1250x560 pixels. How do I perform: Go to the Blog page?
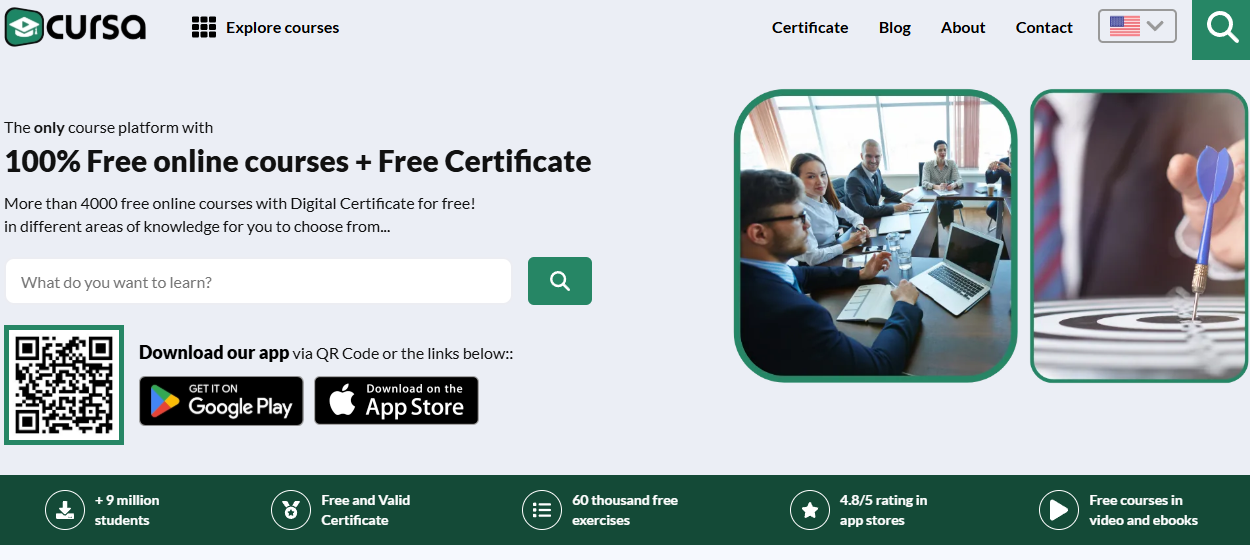click(895, 27)
